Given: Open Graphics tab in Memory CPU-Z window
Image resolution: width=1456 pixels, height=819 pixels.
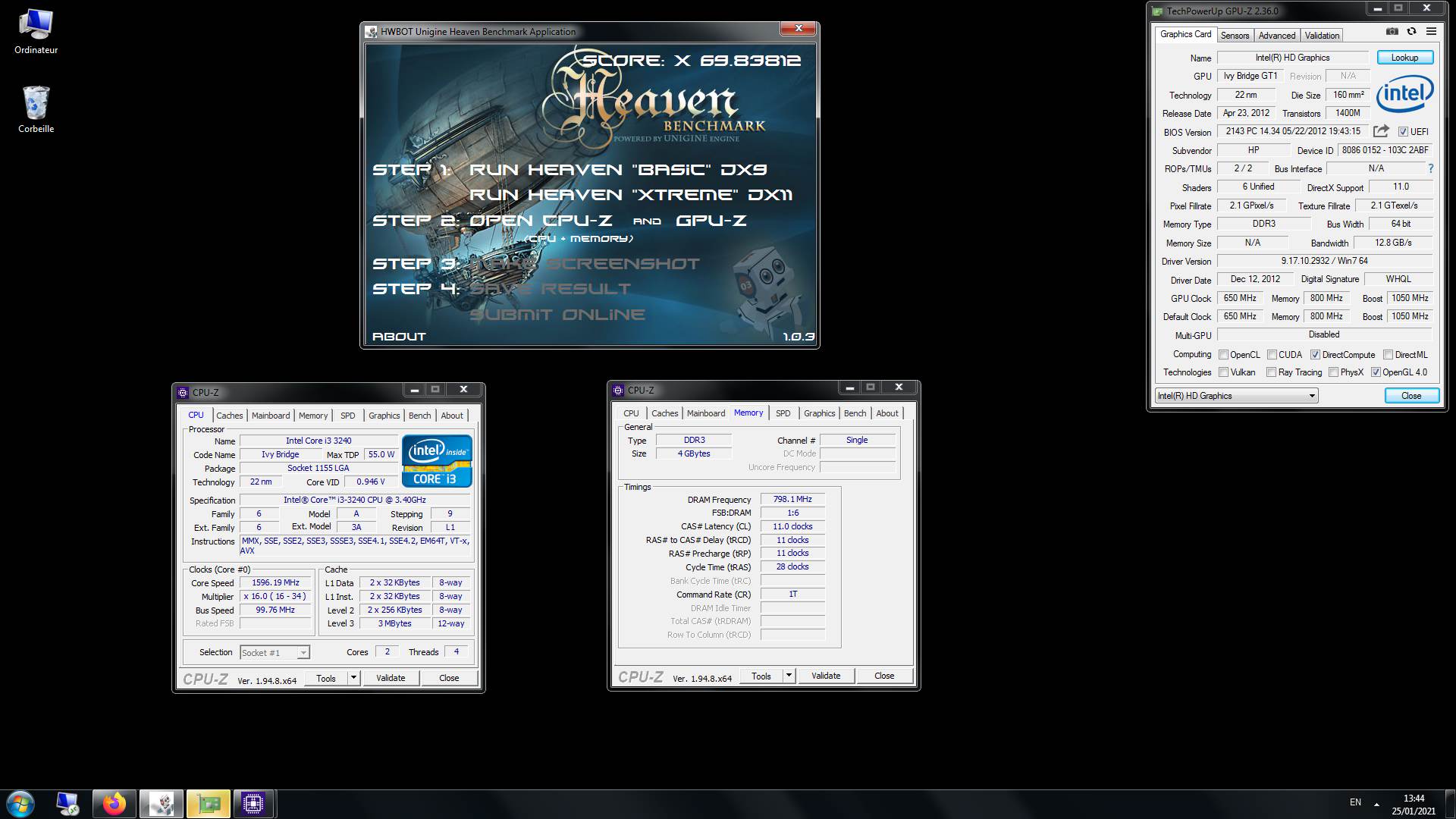Looking at the screenshot, I should (819, 413).
